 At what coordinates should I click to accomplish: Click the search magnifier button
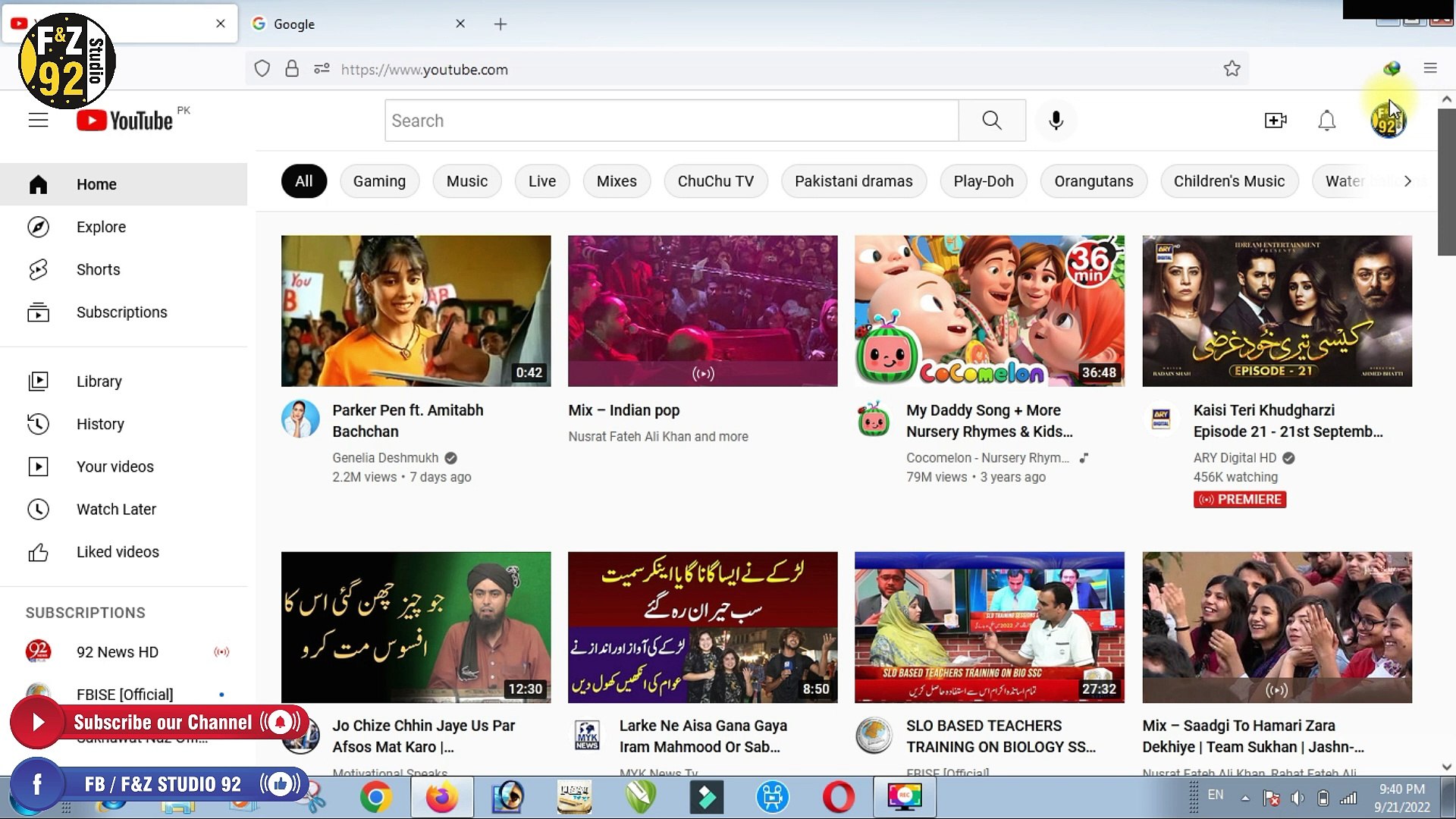tap(992, 121)
